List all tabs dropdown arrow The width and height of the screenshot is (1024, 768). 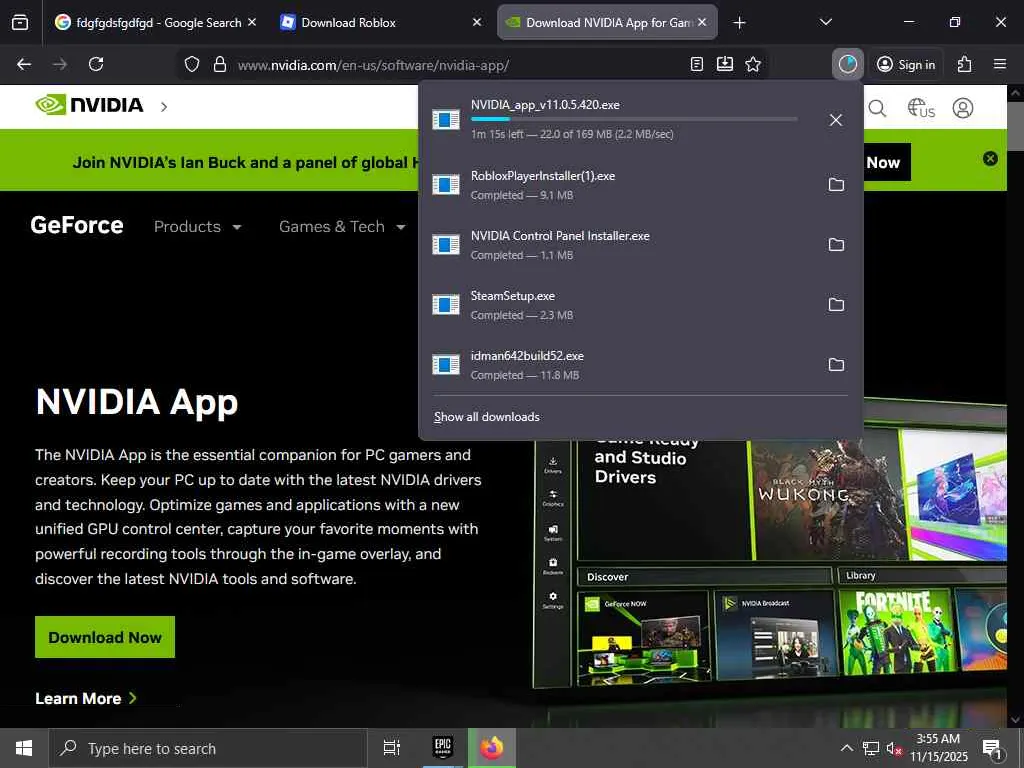click(825, 22)
